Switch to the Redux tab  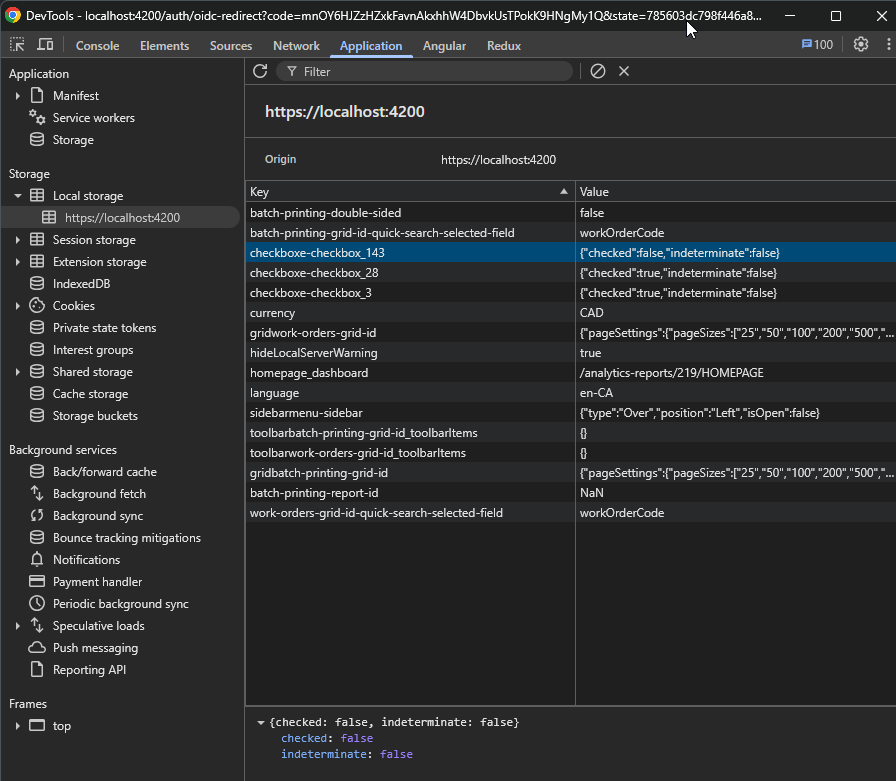pyautogui.click(x=504, y=46)
